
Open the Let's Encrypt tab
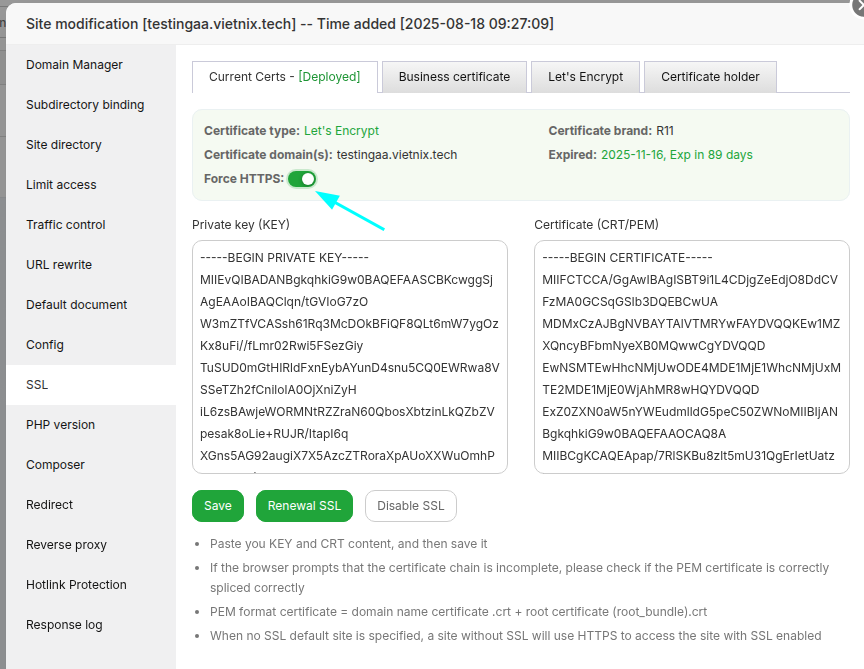point(585,77)
